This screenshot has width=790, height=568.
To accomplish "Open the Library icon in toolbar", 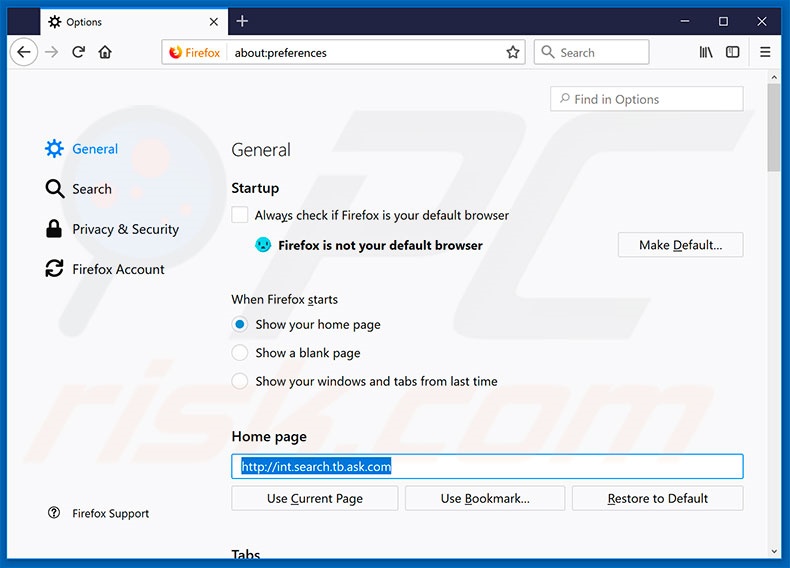I will tap(706, 52).
